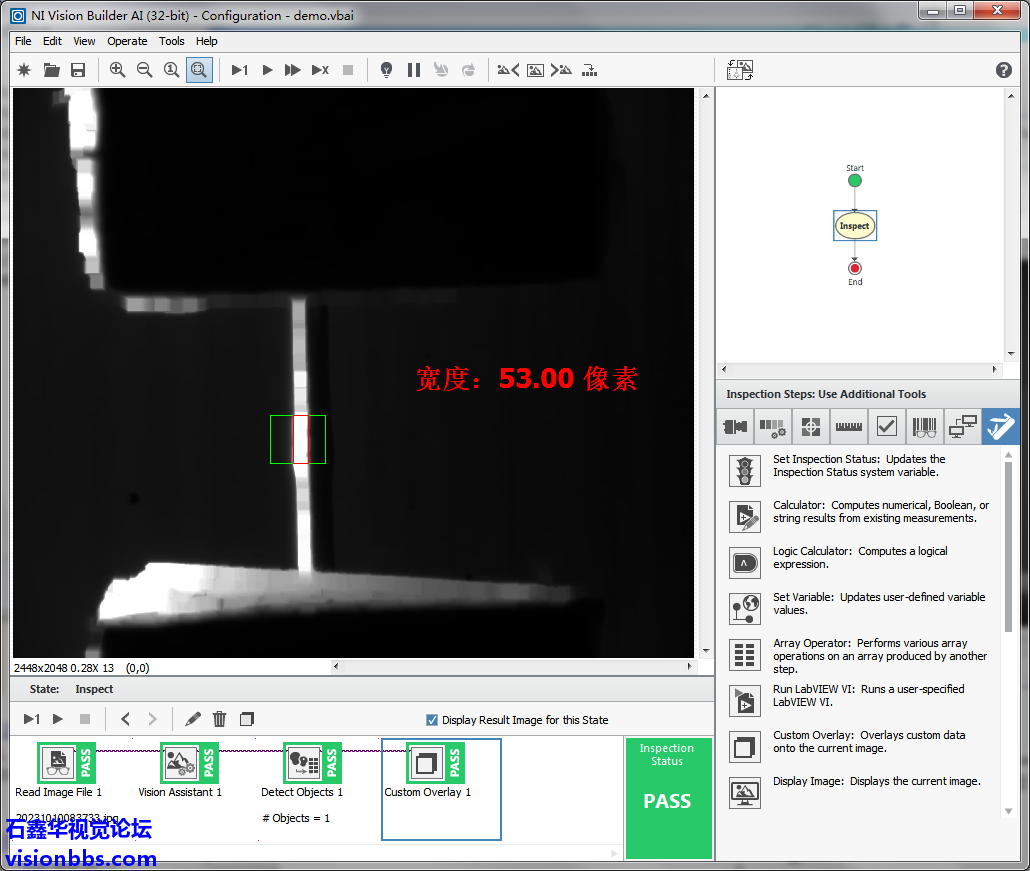Screen dimensions: 1030x871
Task: Click the image horizontal scrollbar right arrow
Action: pos(689,666)
